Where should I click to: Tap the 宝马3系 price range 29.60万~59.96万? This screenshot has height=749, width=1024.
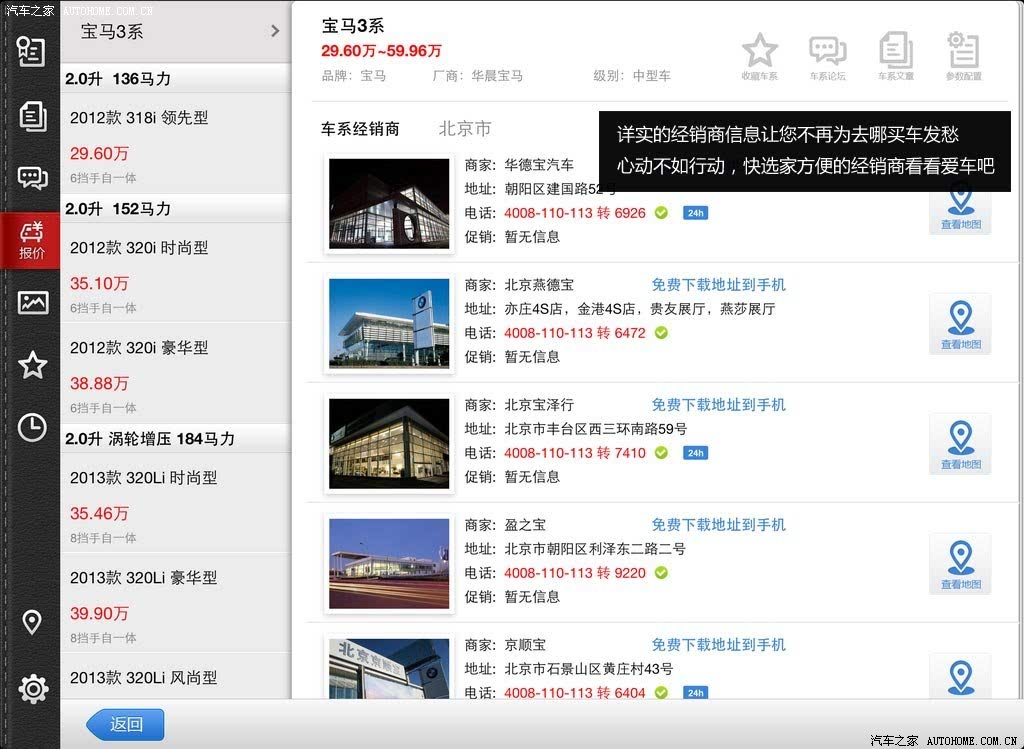click(381, 51)
